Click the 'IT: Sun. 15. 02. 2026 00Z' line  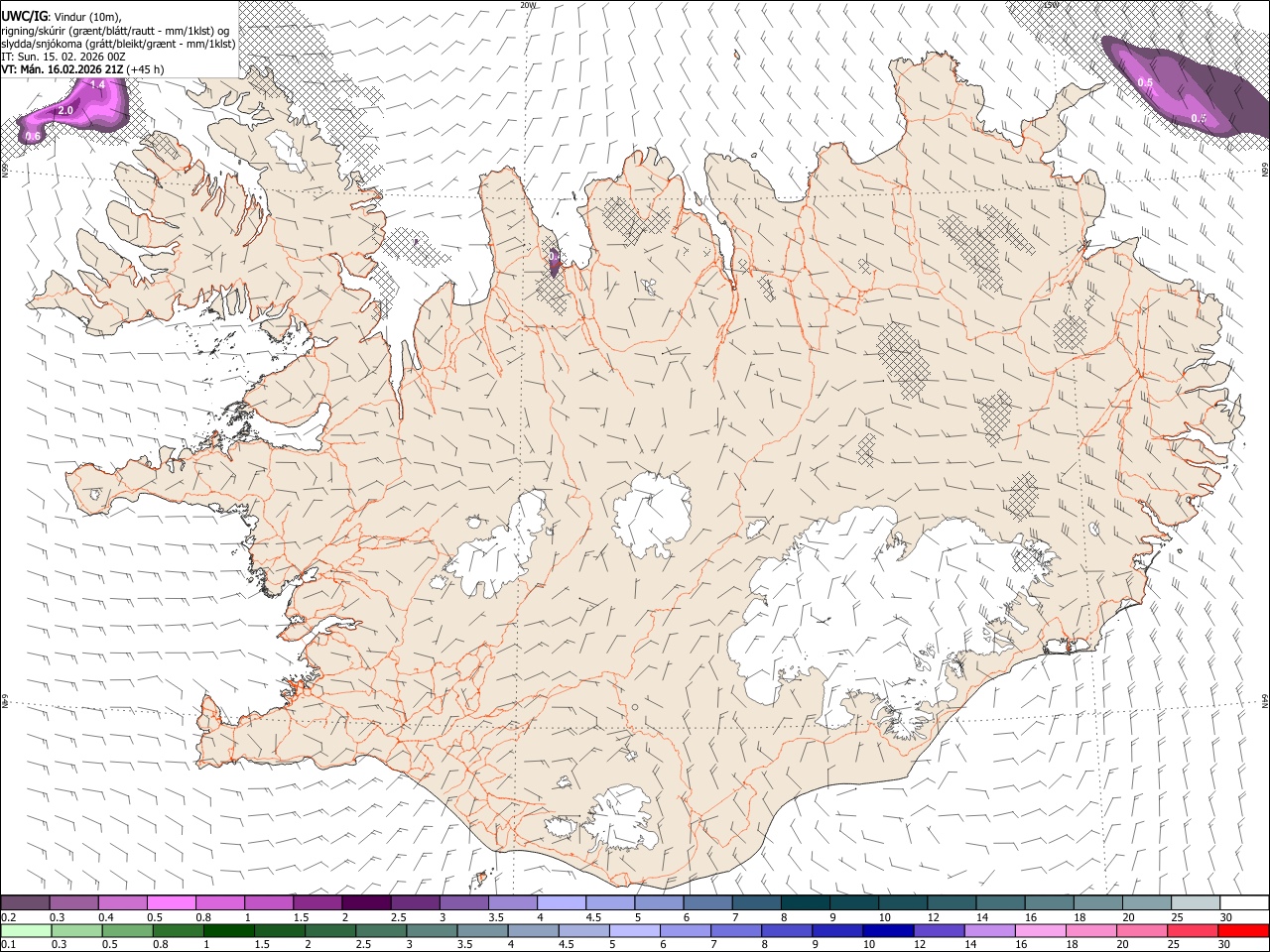pos(63,57)
